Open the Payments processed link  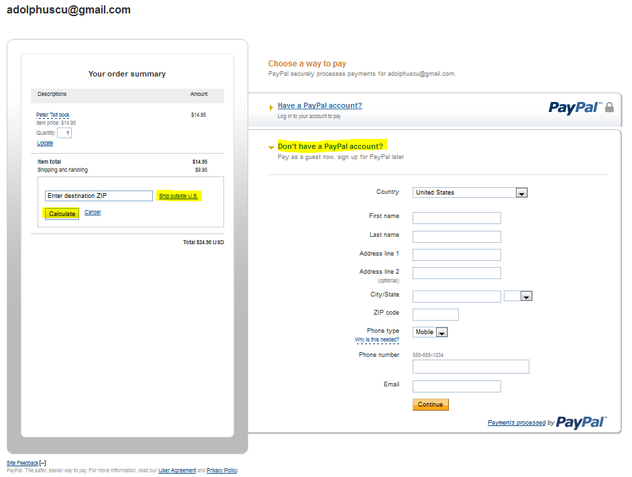click(x=516, y=423)
